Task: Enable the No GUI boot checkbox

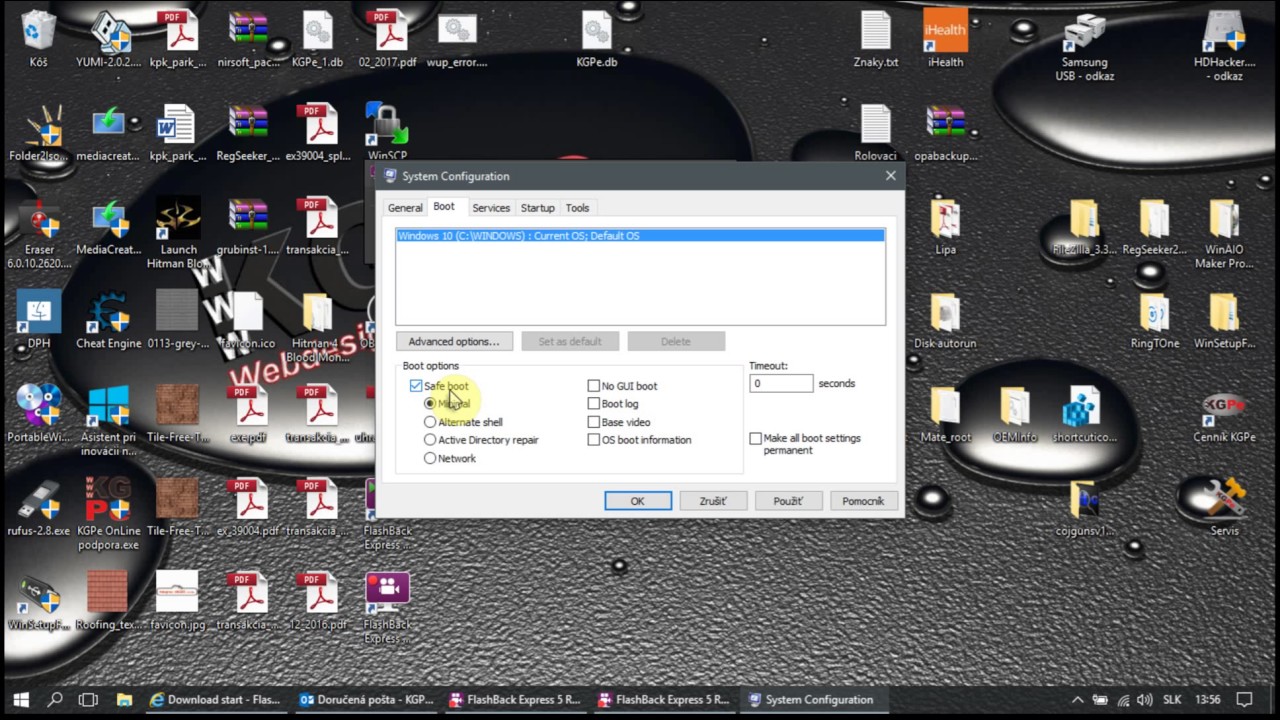Action: coord(594,386)
